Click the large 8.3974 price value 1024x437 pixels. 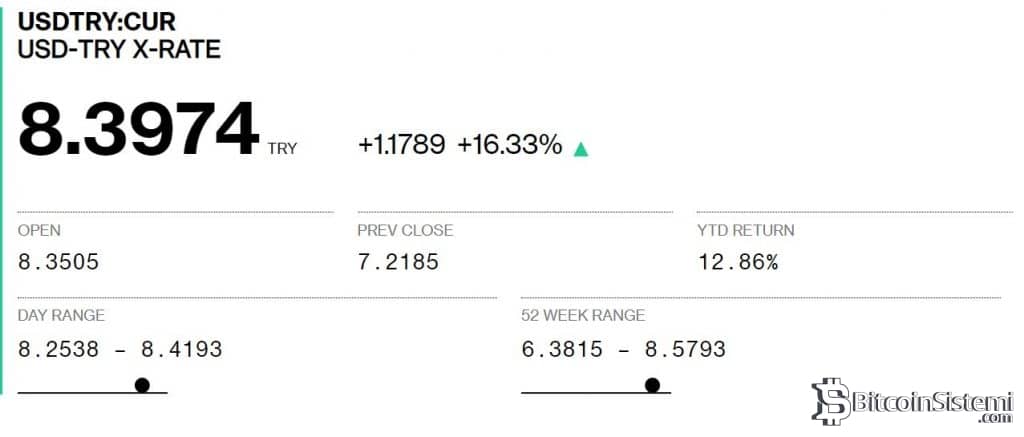tap(138, 131)
